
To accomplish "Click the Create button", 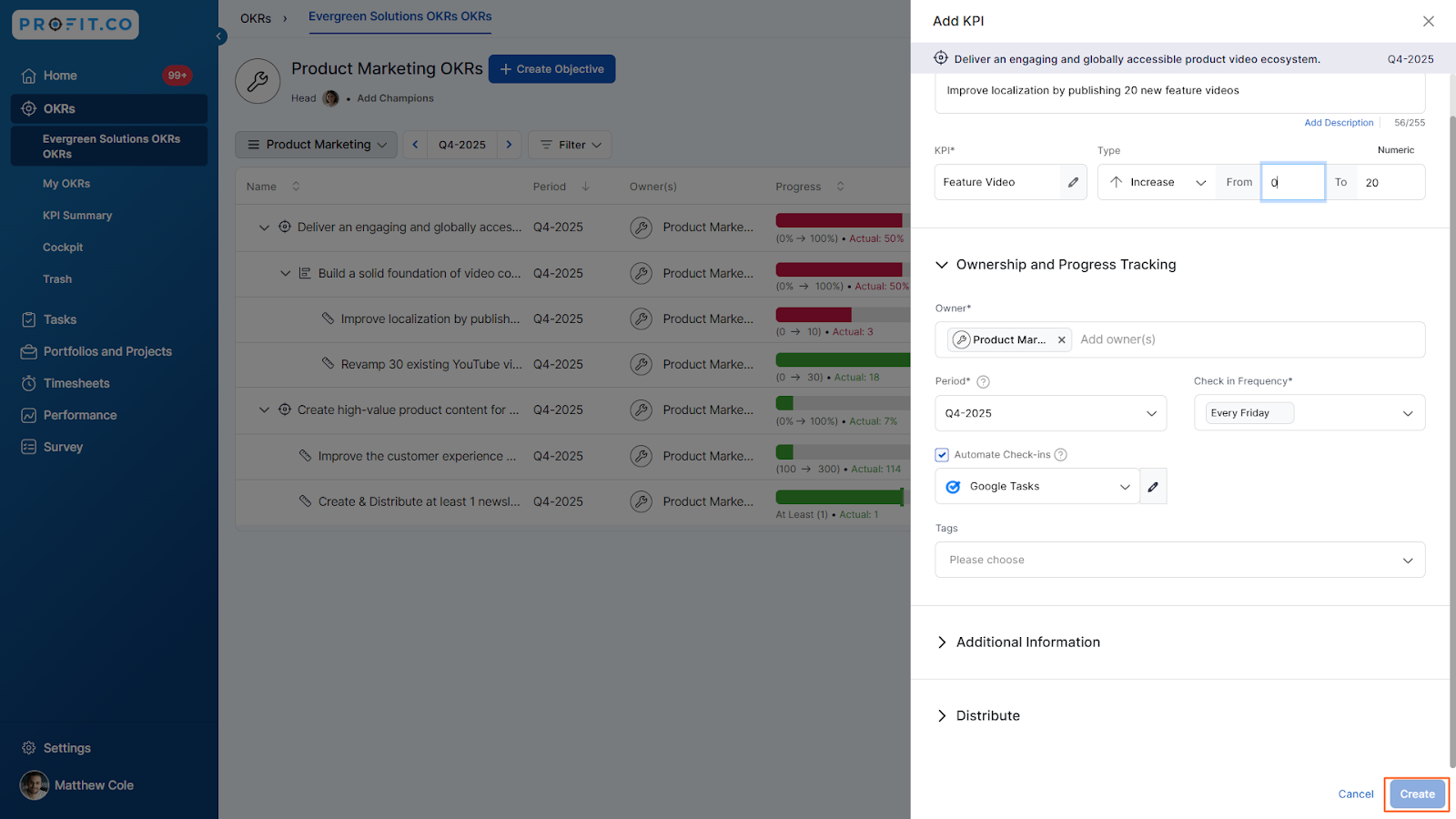I will (1417, 794).
